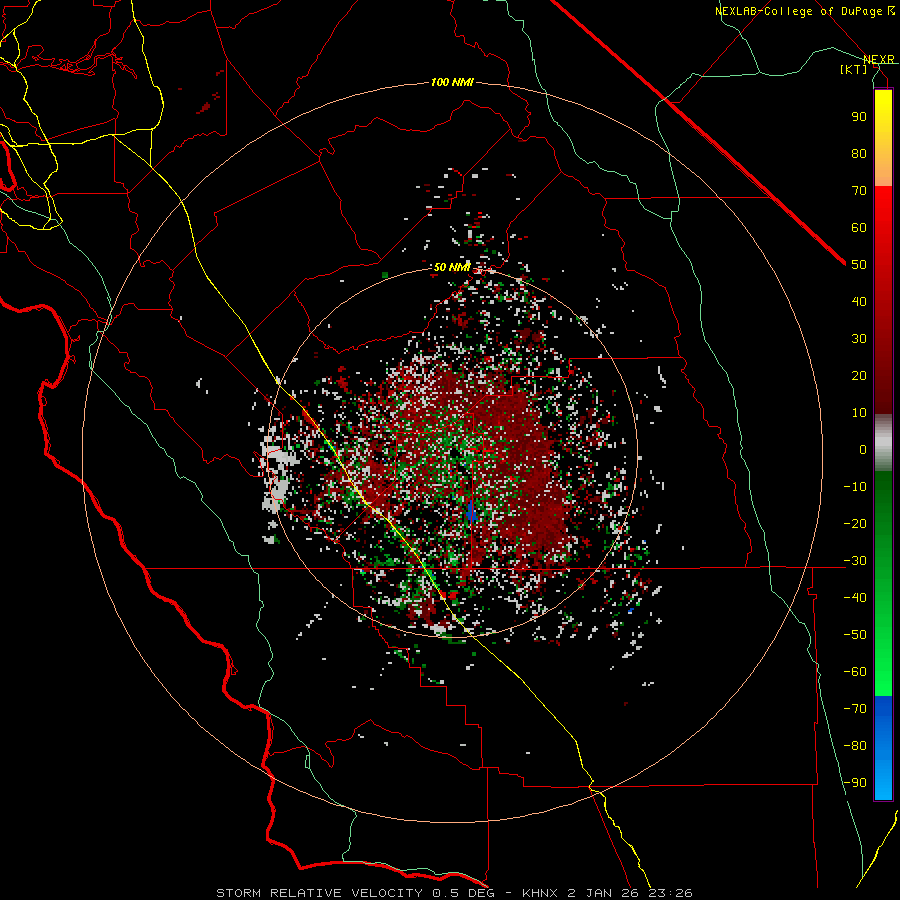Image resolution: width=900 pixels, height=900 pixels.
Task: Select the positive 30 value on velocity scale
Action: click(x=859, y=339)
